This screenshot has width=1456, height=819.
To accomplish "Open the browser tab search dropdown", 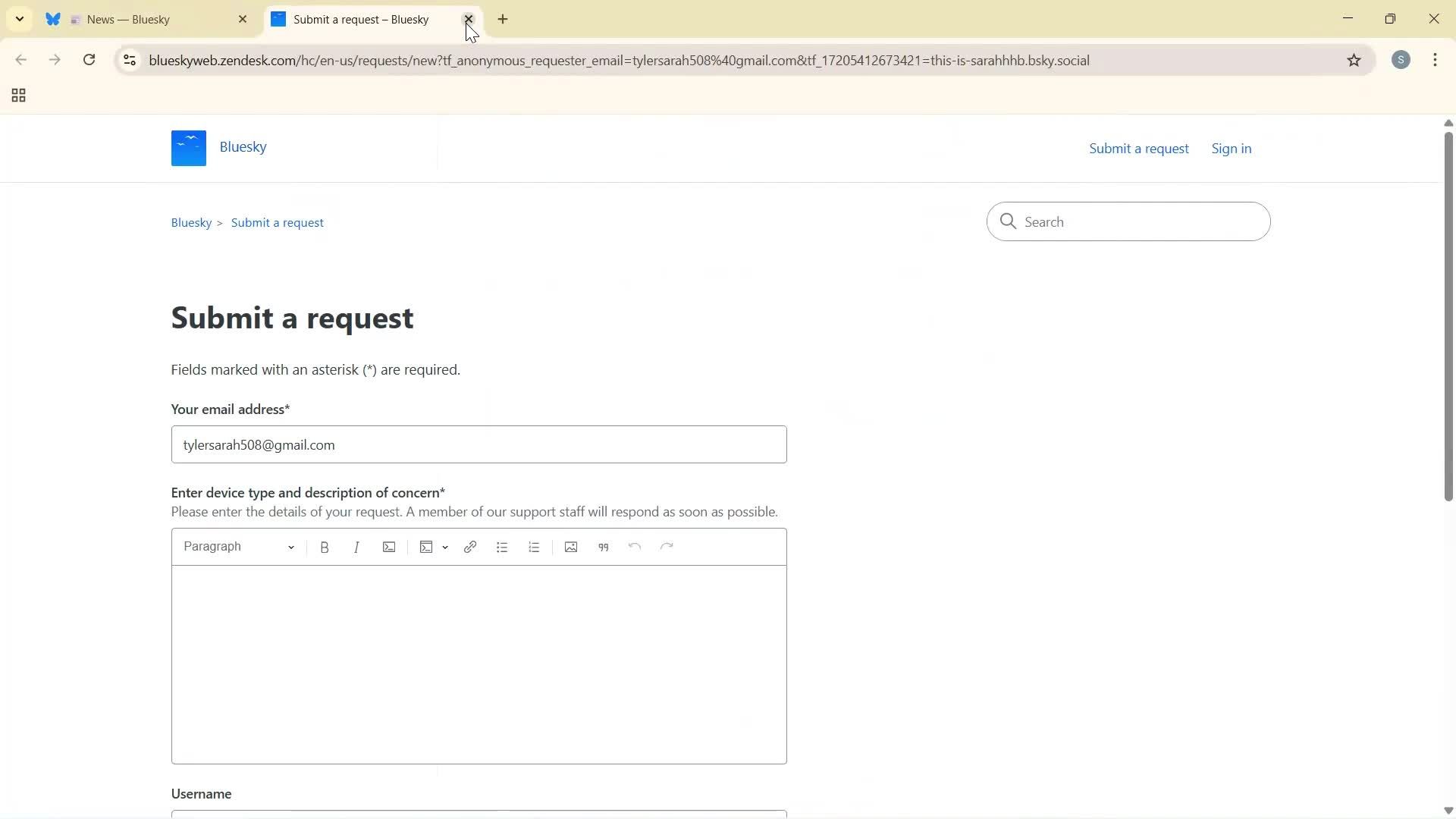I will tap(19, 19).
